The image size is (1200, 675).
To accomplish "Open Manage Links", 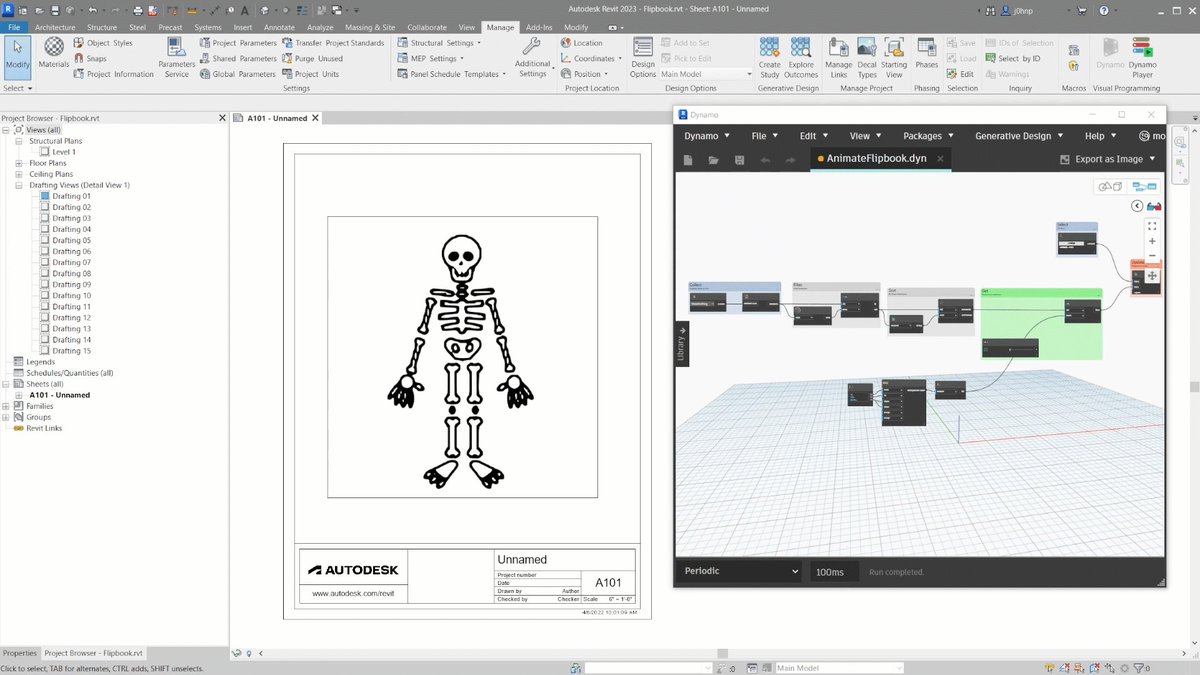I will coord(838,58).
